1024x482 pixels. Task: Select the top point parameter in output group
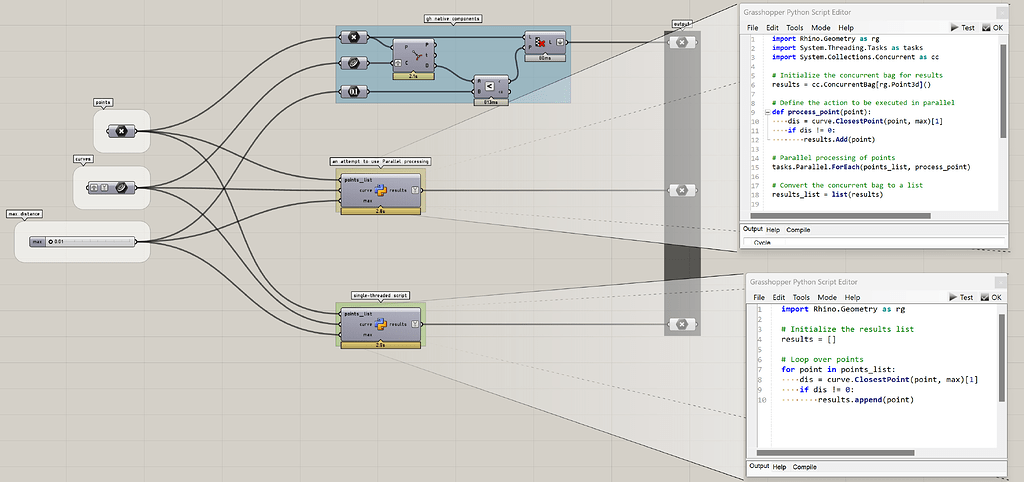pyautogui.click(x=682, y=42)
